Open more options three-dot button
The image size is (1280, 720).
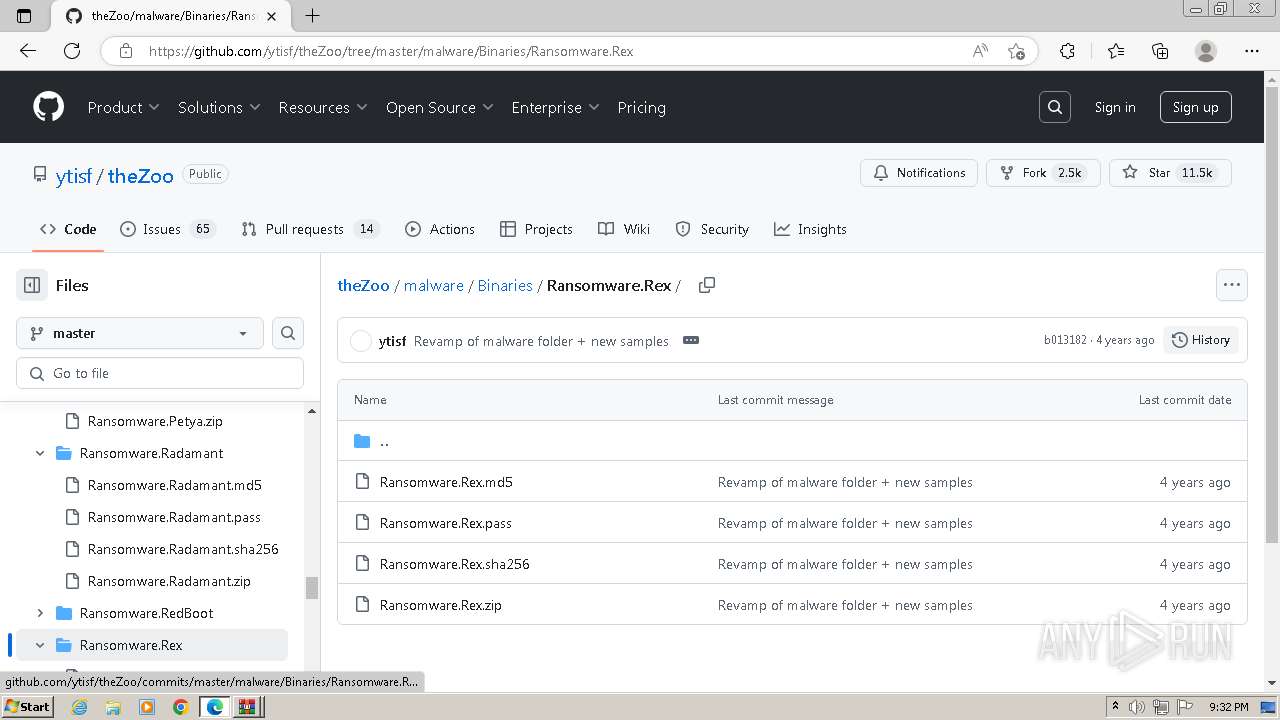coord(1231,285)
